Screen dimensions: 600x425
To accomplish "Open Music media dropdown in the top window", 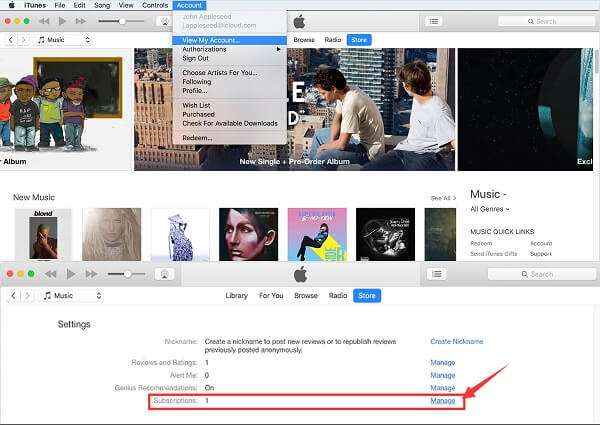I will point(63,40).
